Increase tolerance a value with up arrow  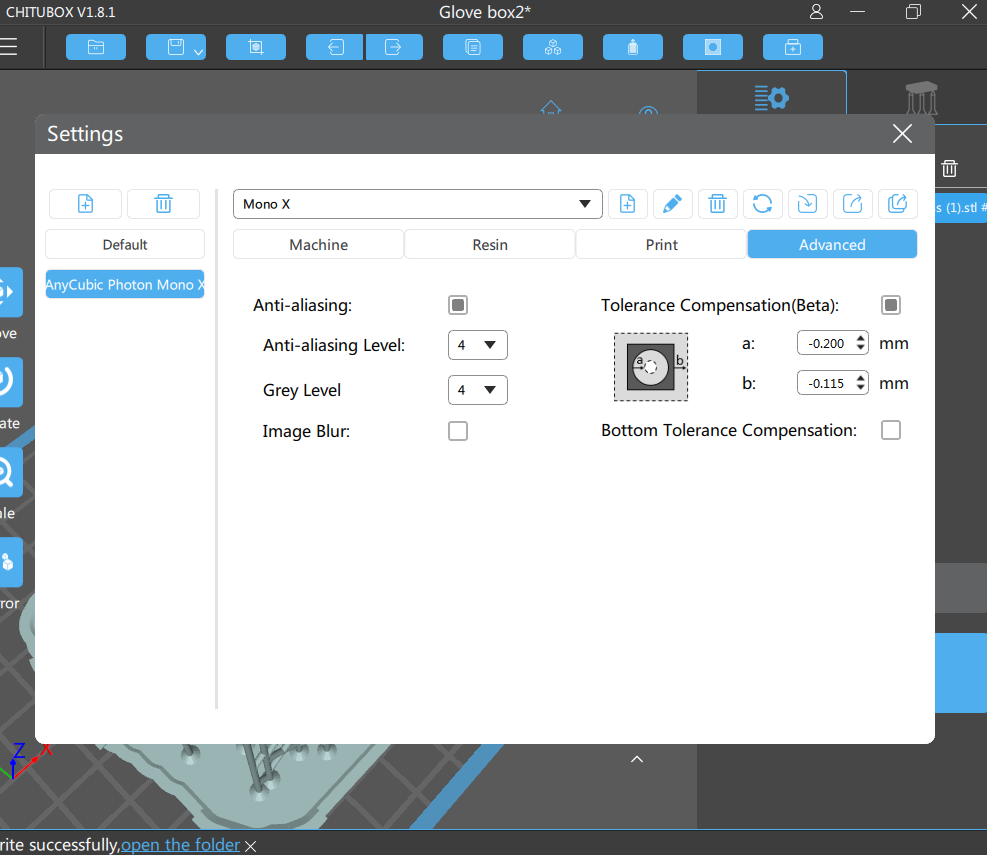click(860, 339)
